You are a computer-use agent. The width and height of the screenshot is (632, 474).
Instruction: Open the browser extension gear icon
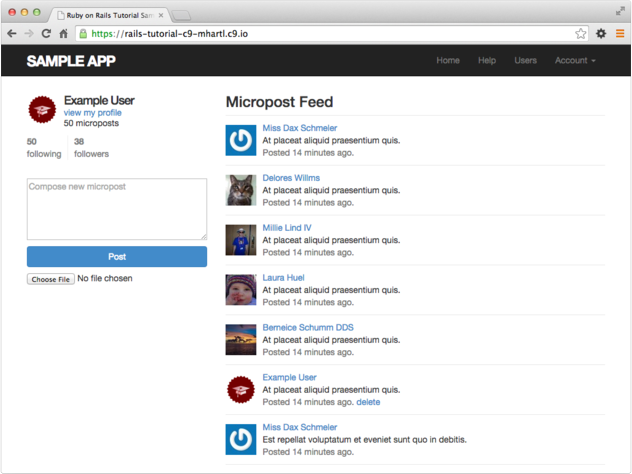pos(601,33)
